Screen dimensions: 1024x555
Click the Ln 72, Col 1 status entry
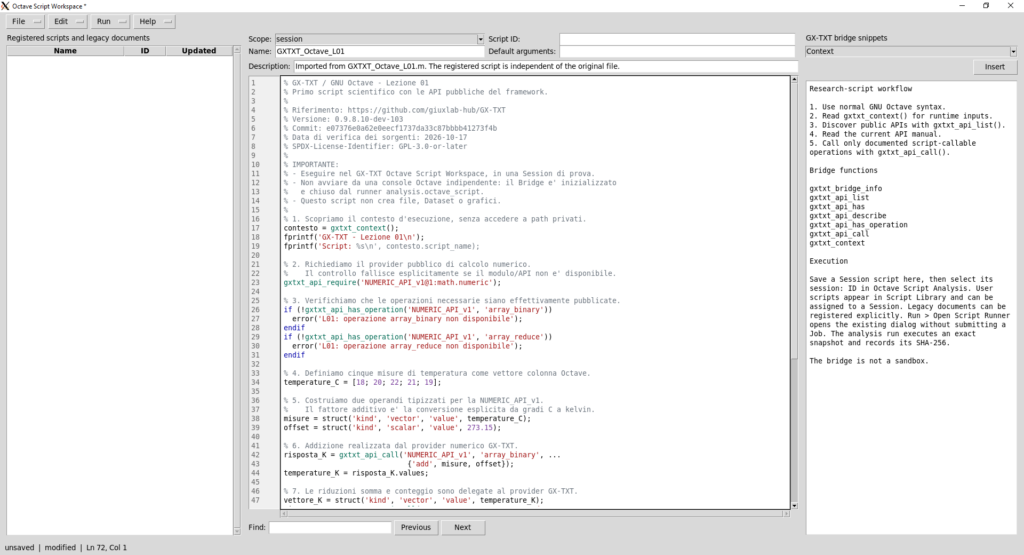click(106, 548)
